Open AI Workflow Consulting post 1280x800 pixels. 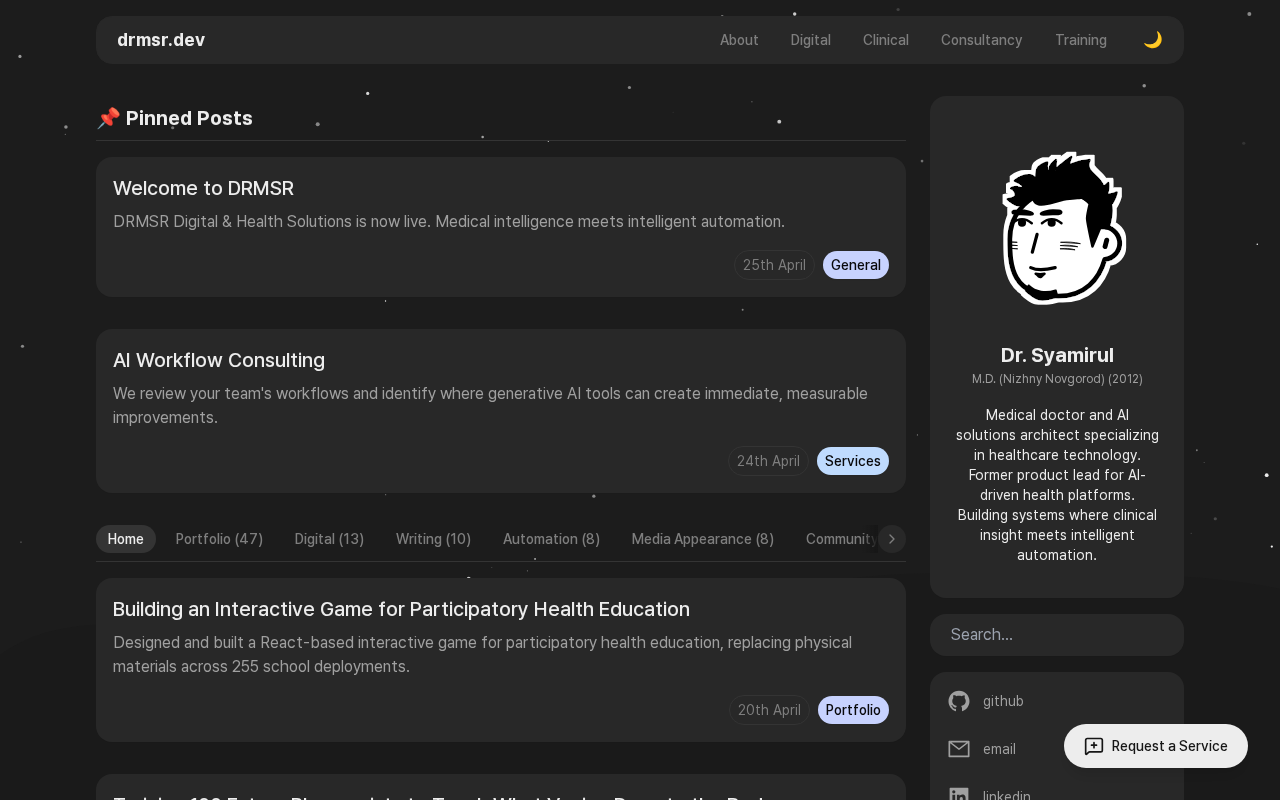click(x=219, y=360)
